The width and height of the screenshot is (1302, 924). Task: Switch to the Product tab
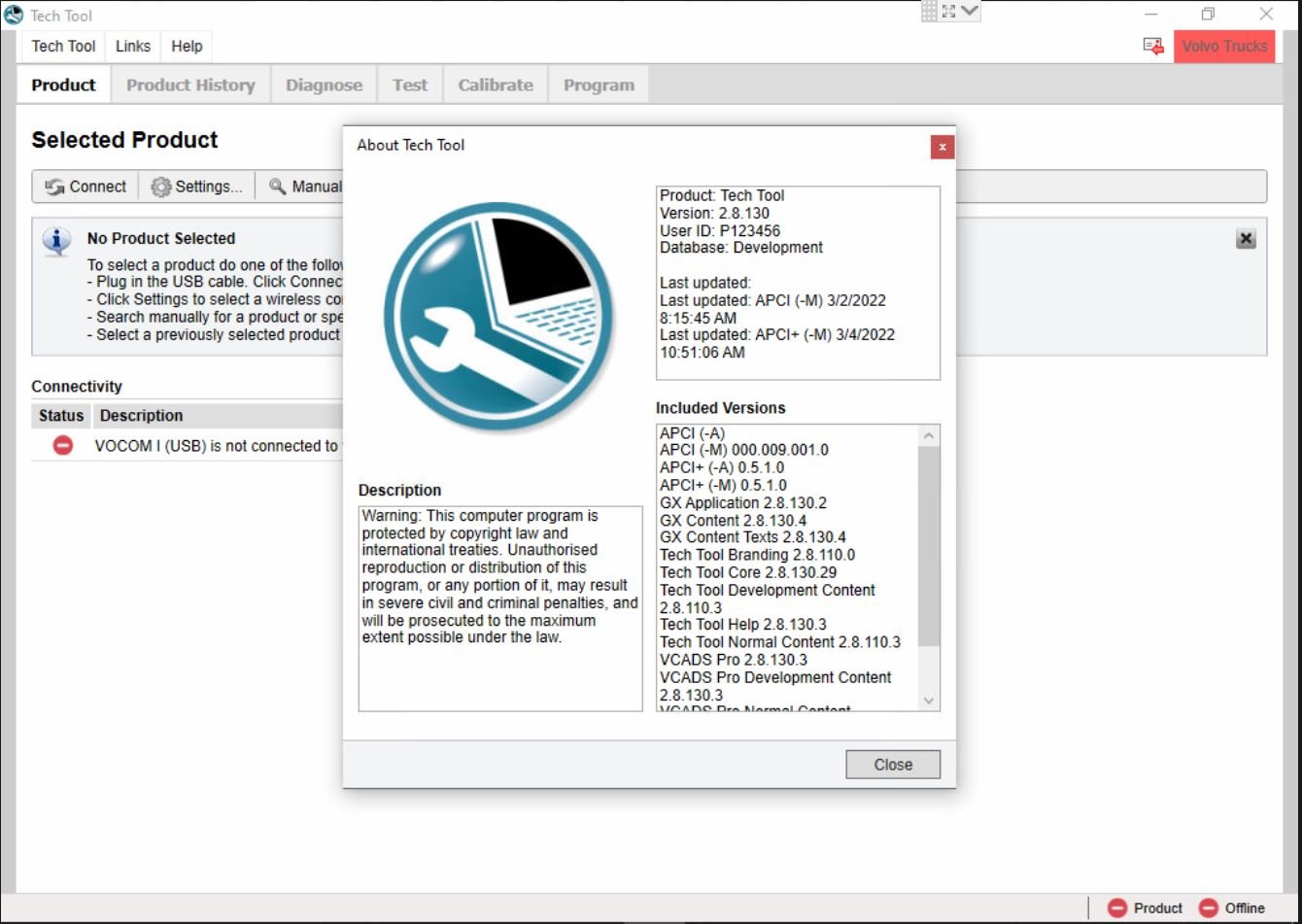coord(63,85)
